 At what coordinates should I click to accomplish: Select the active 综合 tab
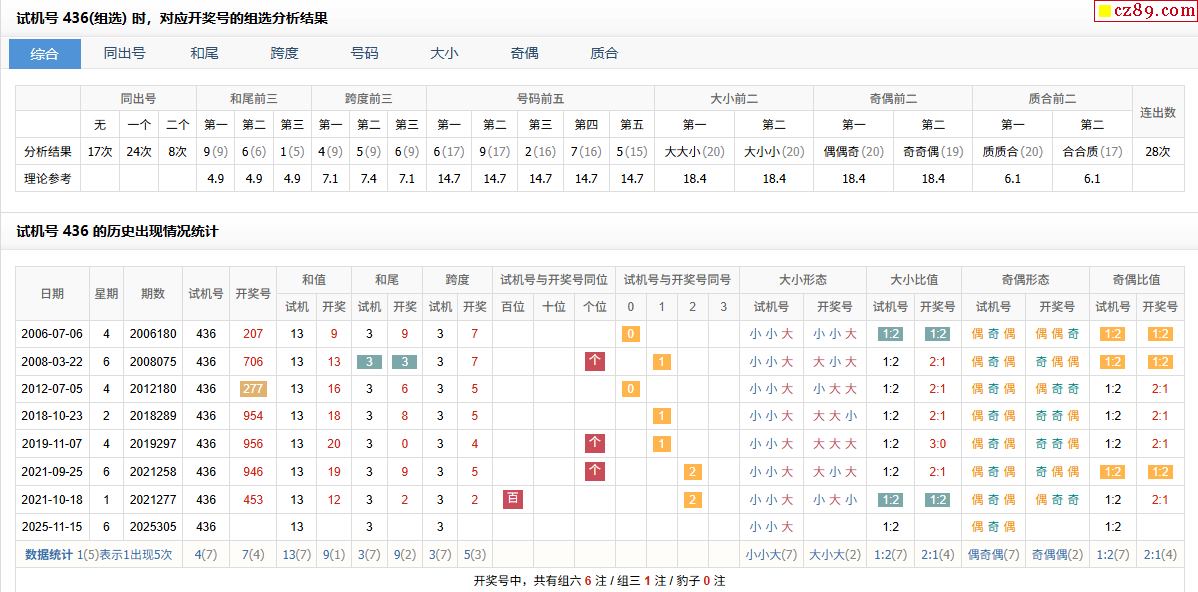click(x=45, y=54)
